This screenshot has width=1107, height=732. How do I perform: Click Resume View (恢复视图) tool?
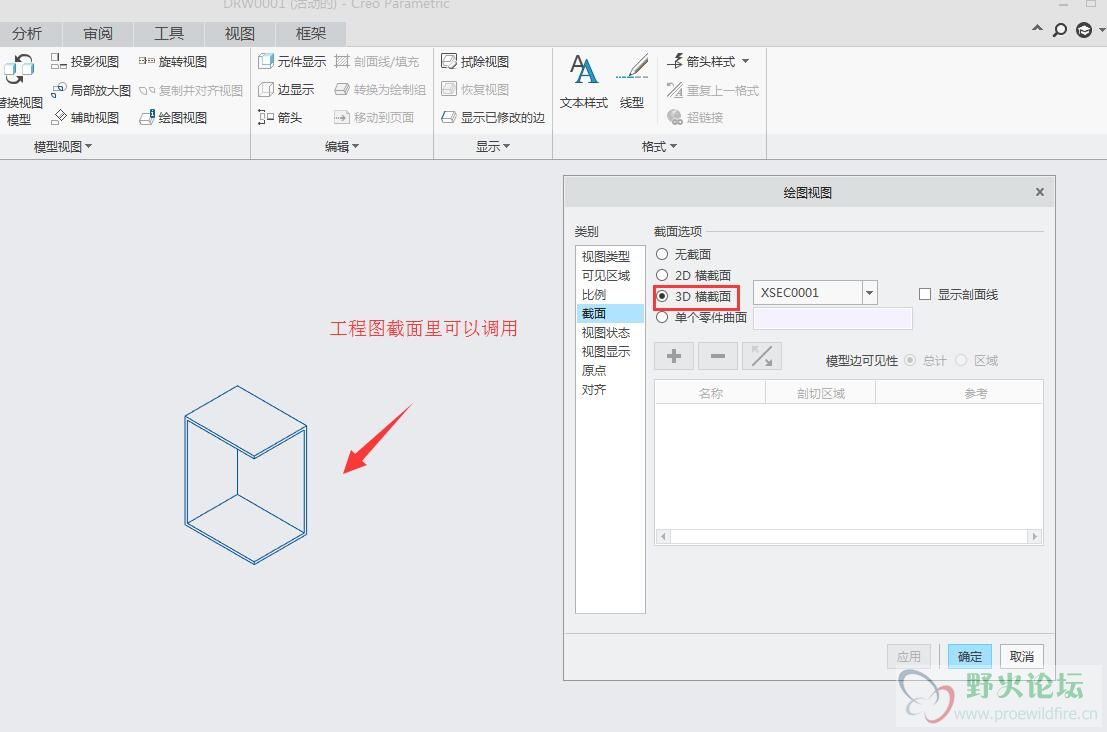(474, 90)
